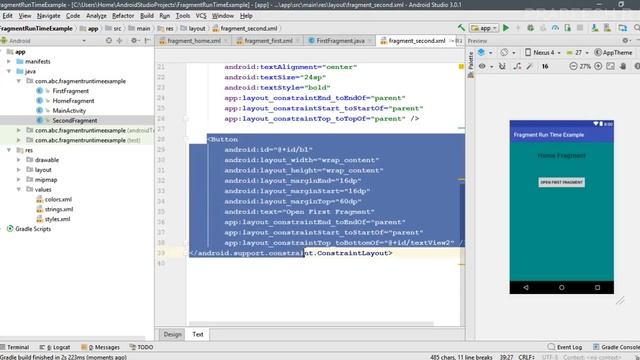Screen dimensions: 640x360
Task: Open the app run configuration dropdown
Action: coord(484,28)
